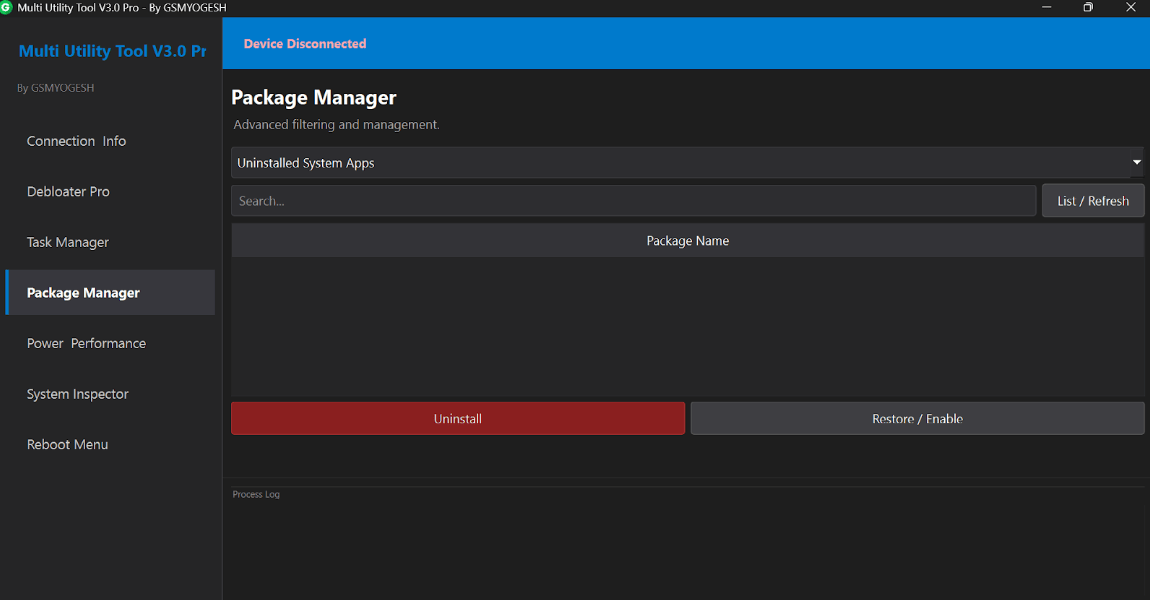Screen dimensions: 1150x600
Task: Open the Power Performance section
Action: tap(86, 343)
